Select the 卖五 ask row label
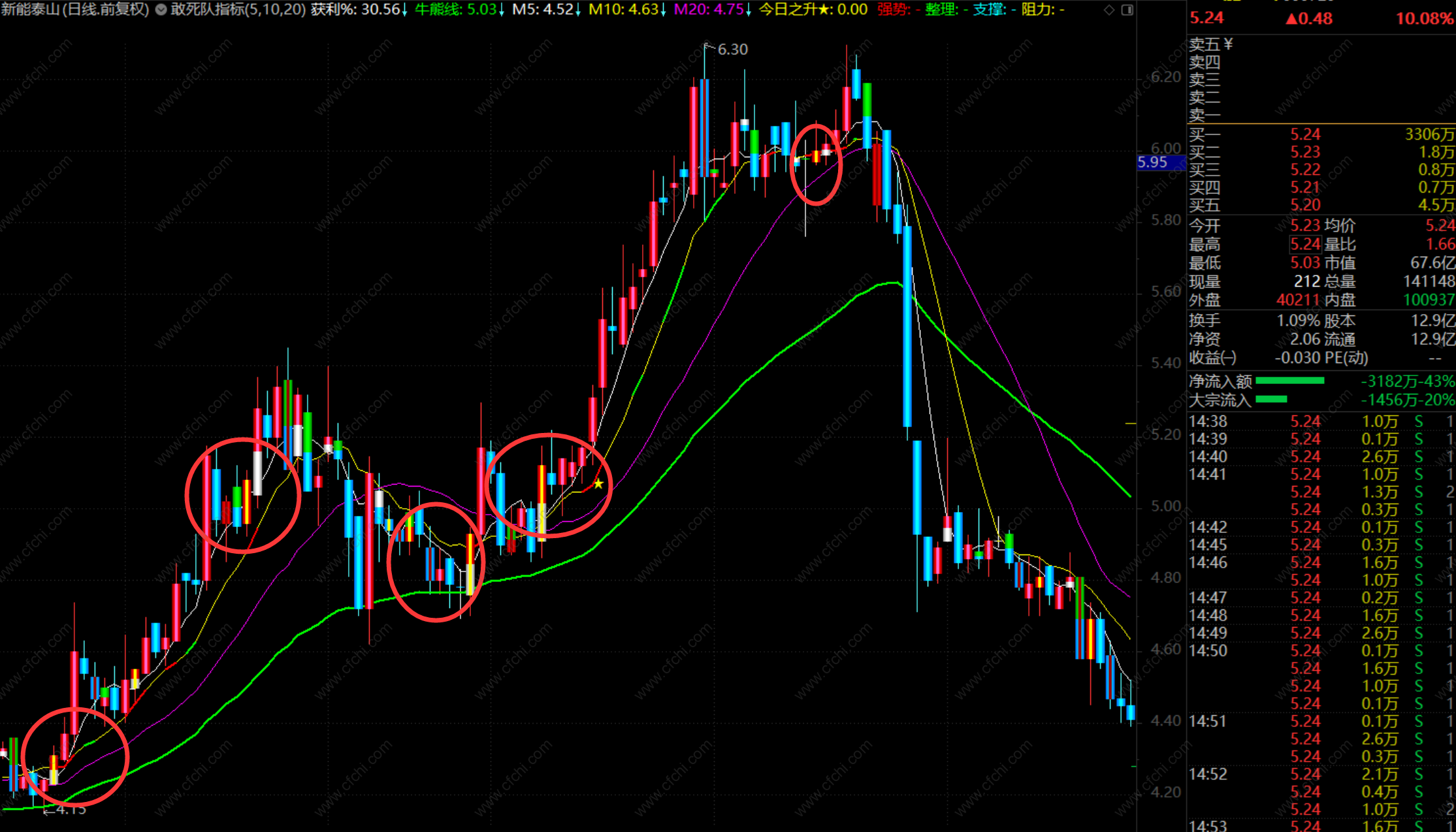This screenshot has height=832, width=1456. (x=1205, y=44)
